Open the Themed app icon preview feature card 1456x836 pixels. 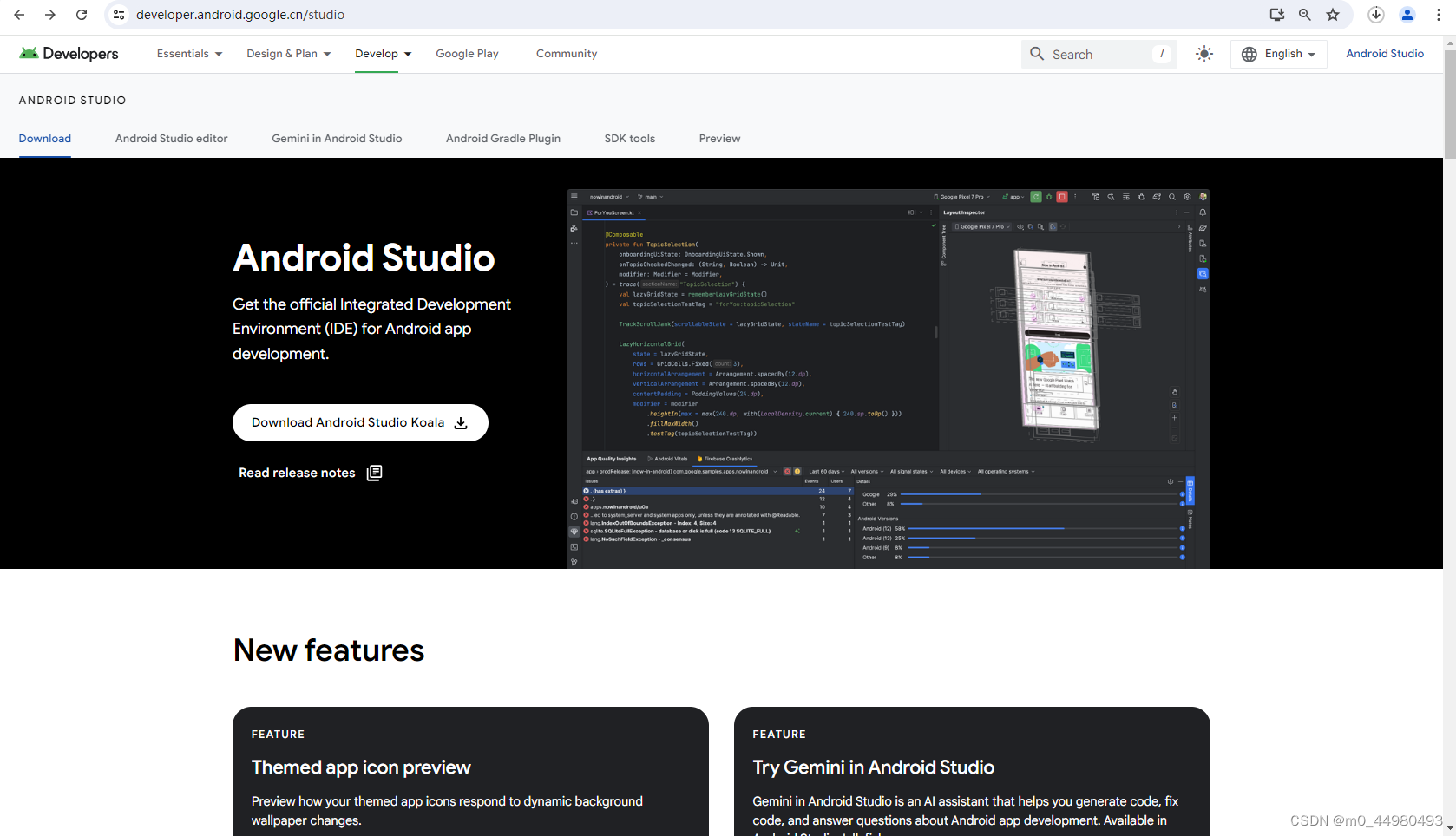coord(470,772)
